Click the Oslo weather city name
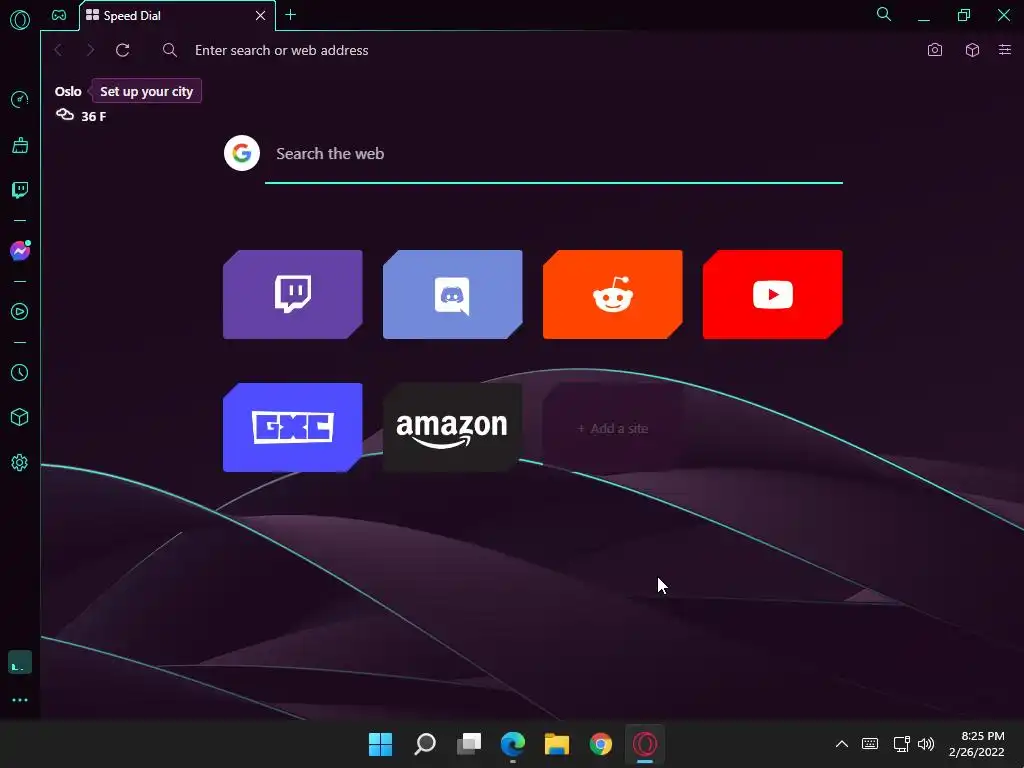The image size is (1024, 768). [68, 91]
